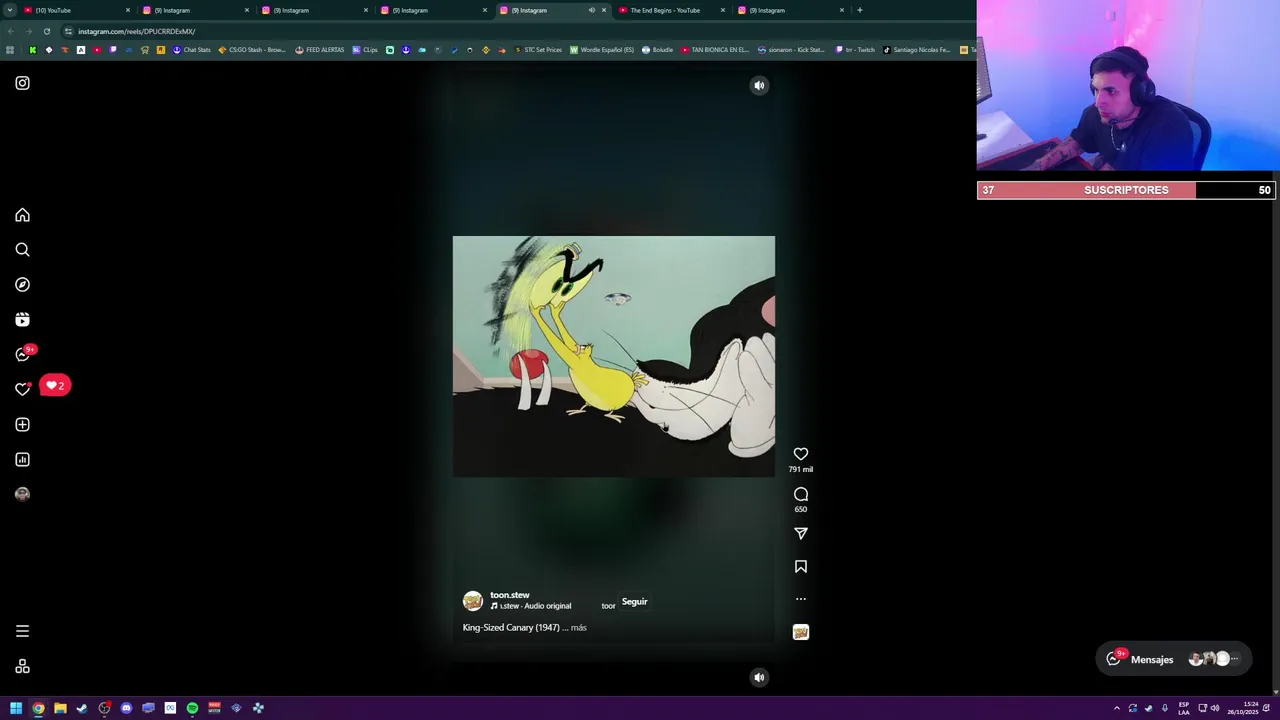Open dashboard stats icon in sidebar
1280x720 pixels.
coord(22,460)
